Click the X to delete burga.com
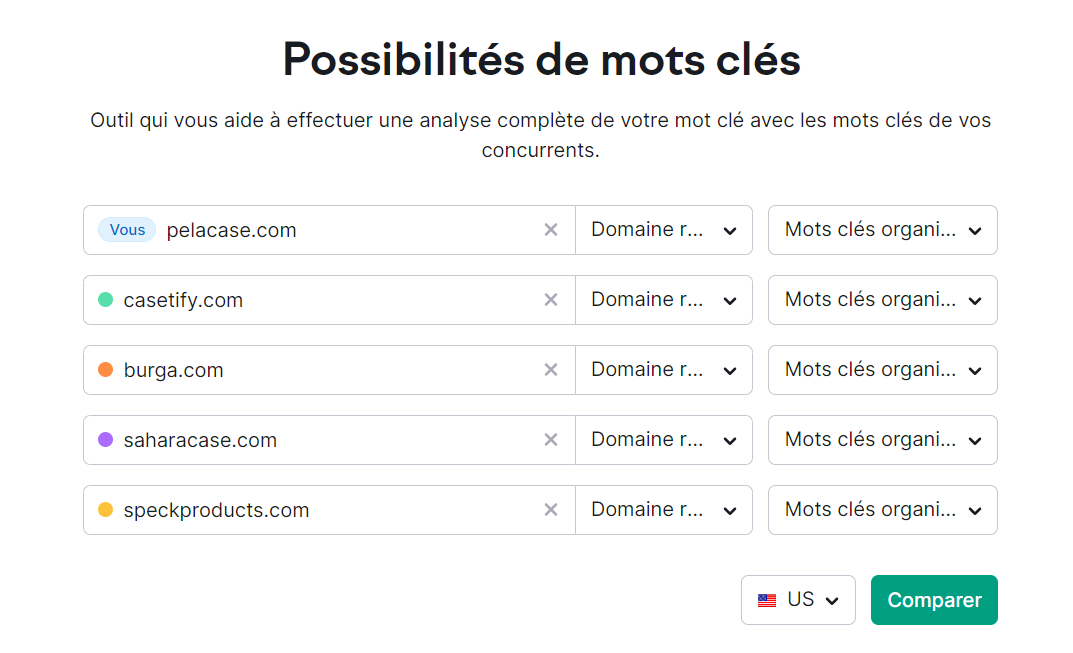1073x653 pixels. point(551,370)
